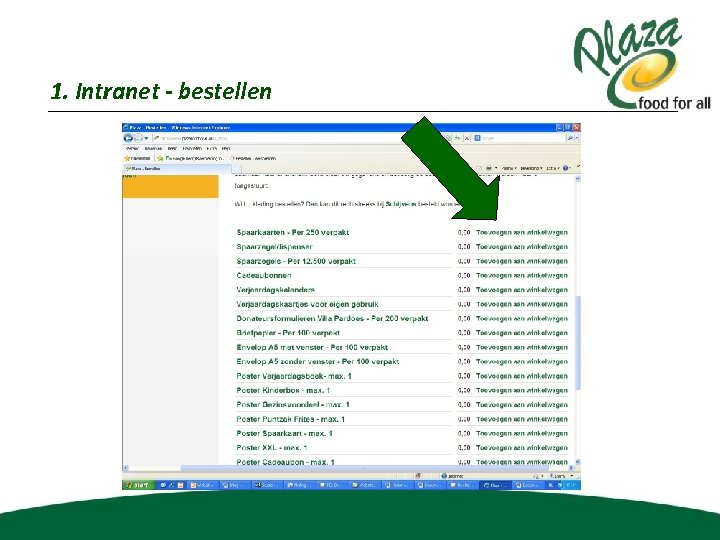Add Poster XXL to winkelwagen
Screen dimensions: 720x540
pos(522,448)
